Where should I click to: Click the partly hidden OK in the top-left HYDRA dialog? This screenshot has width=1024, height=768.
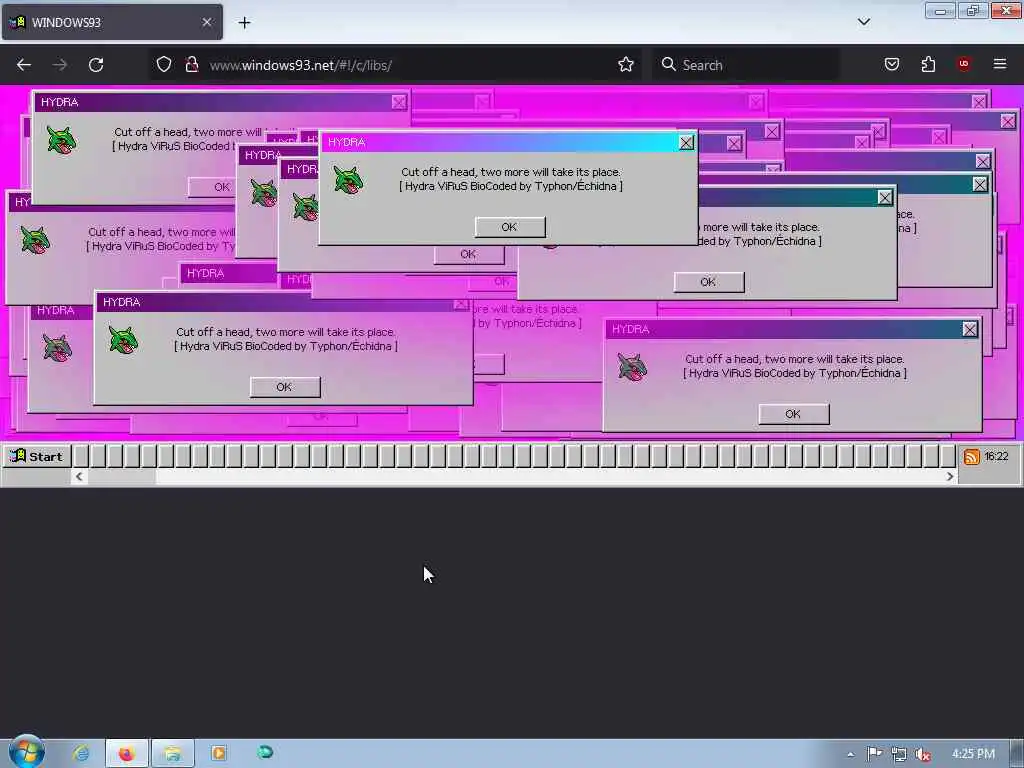point(212,187)
